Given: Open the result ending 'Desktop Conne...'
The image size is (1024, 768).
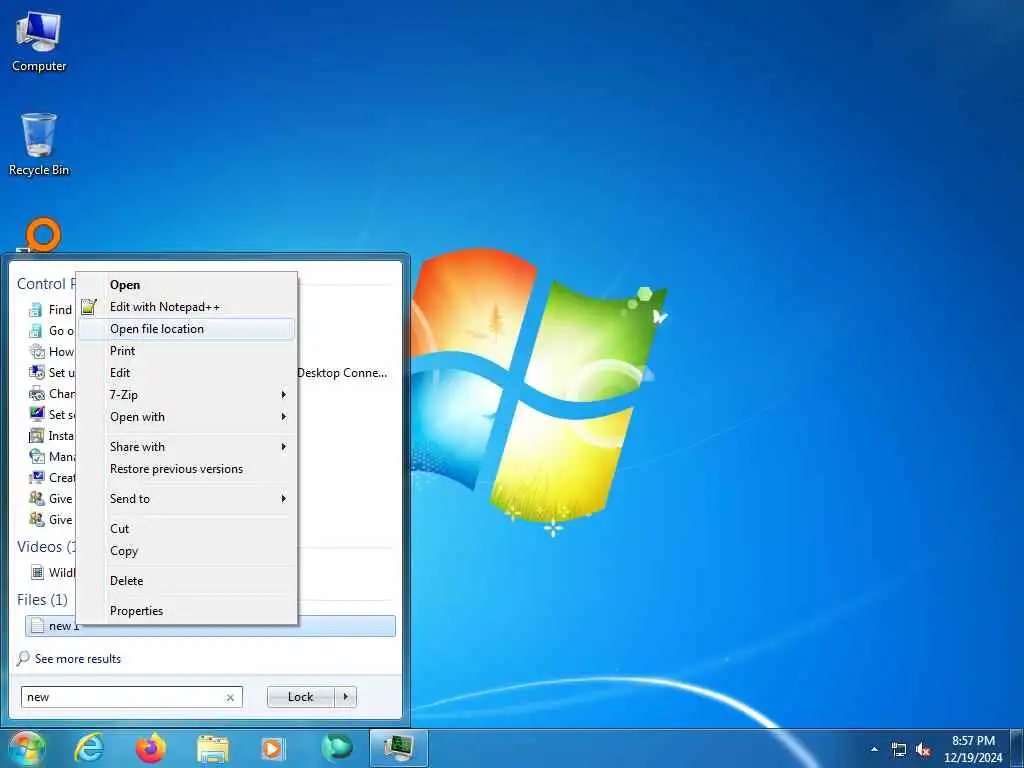Looking at the screenshot, I should click(342, 373).
